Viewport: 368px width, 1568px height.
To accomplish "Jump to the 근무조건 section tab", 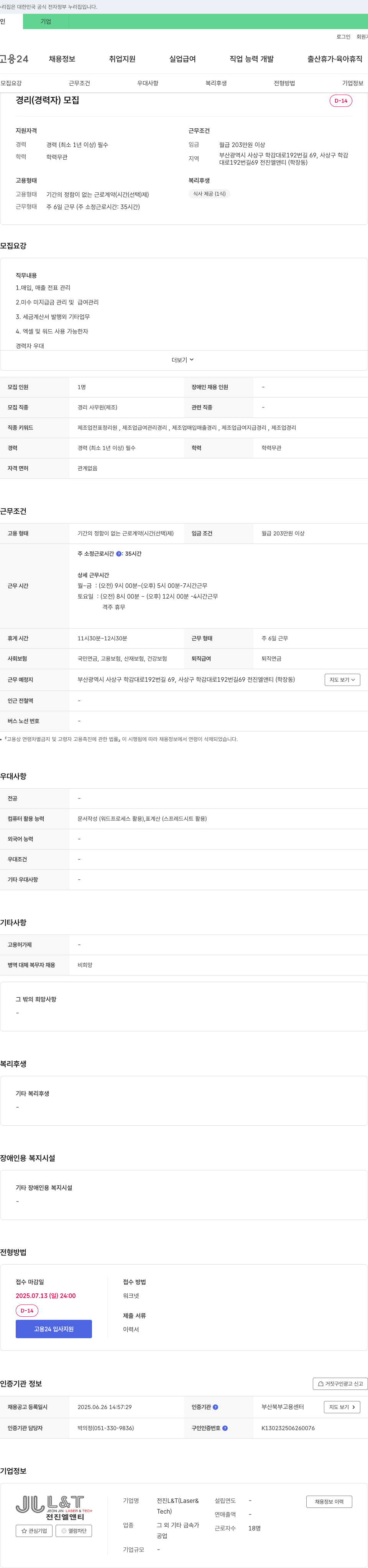I will [79, 83].
